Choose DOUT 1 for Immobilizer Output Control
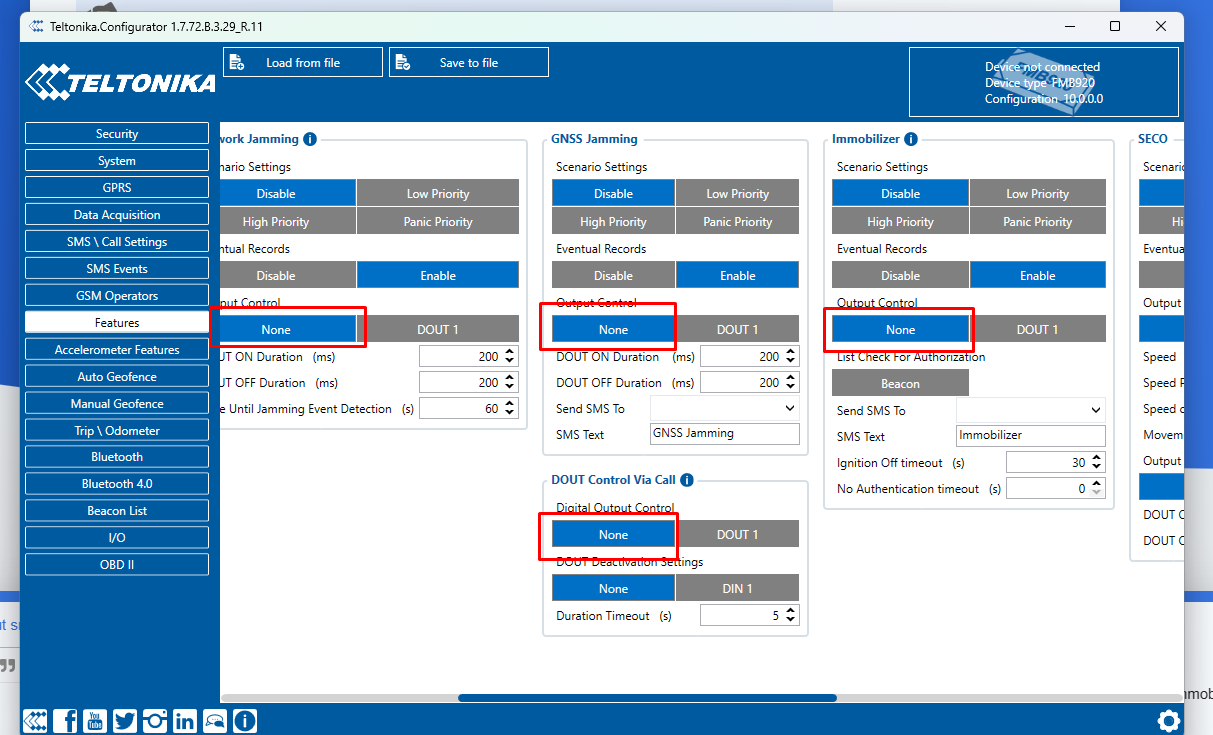1213x735 pixels. 1037,330
